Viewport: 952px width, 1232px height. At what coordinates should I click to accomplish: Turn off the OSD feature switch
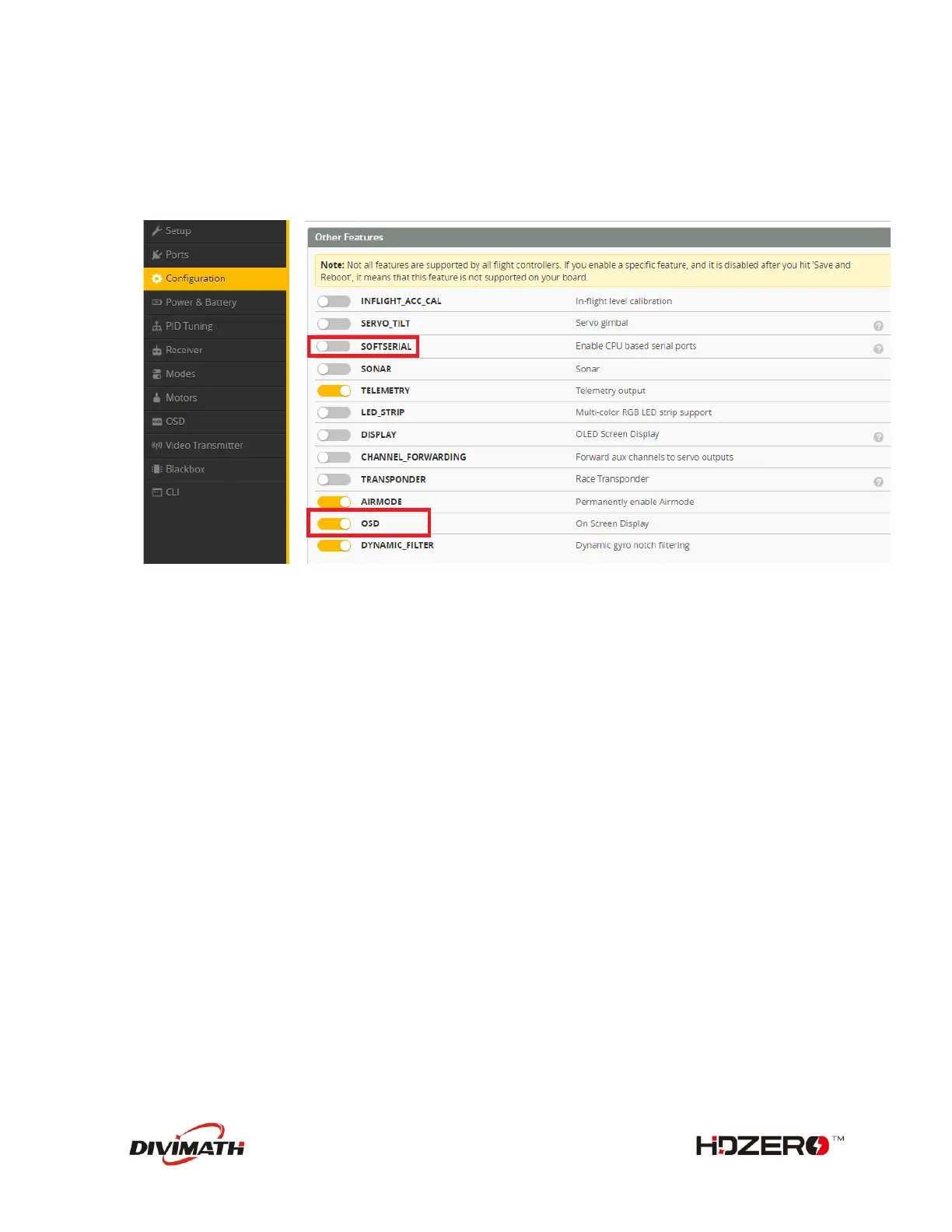pos(334,523)
